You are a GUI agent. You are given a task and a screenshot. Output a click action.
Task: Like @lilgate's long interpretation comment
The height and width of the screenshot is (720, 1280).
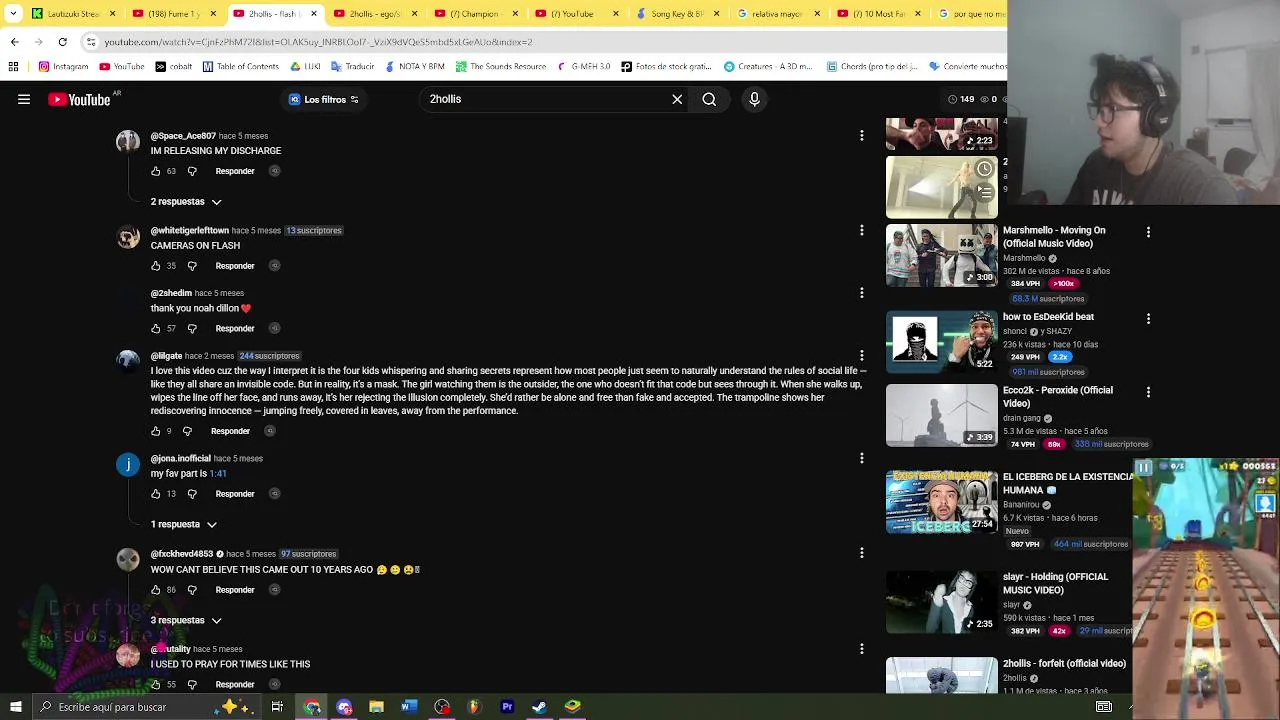coord(156,431)
